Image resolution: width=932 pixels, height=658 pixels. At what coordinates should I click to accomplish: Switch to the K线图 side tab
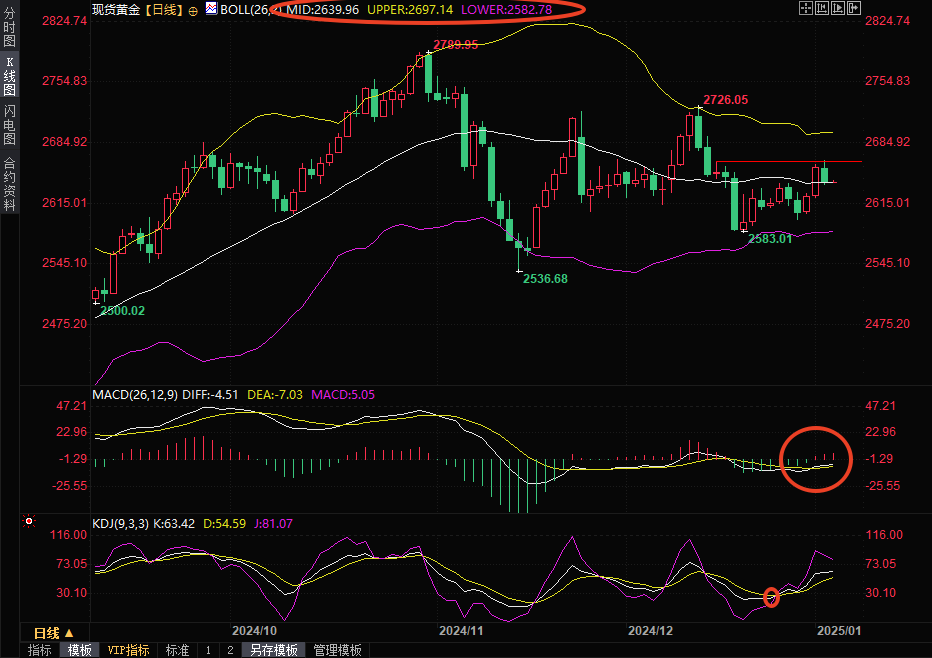9,76
